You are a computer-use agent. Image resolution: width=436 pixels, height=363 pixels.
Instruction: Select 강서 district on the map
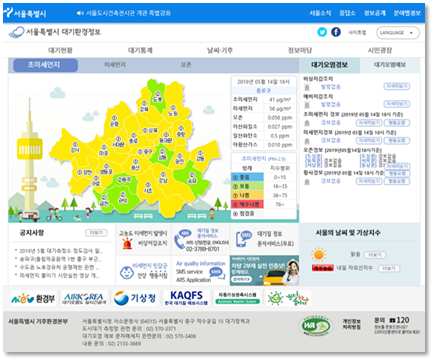pos(75,148)
